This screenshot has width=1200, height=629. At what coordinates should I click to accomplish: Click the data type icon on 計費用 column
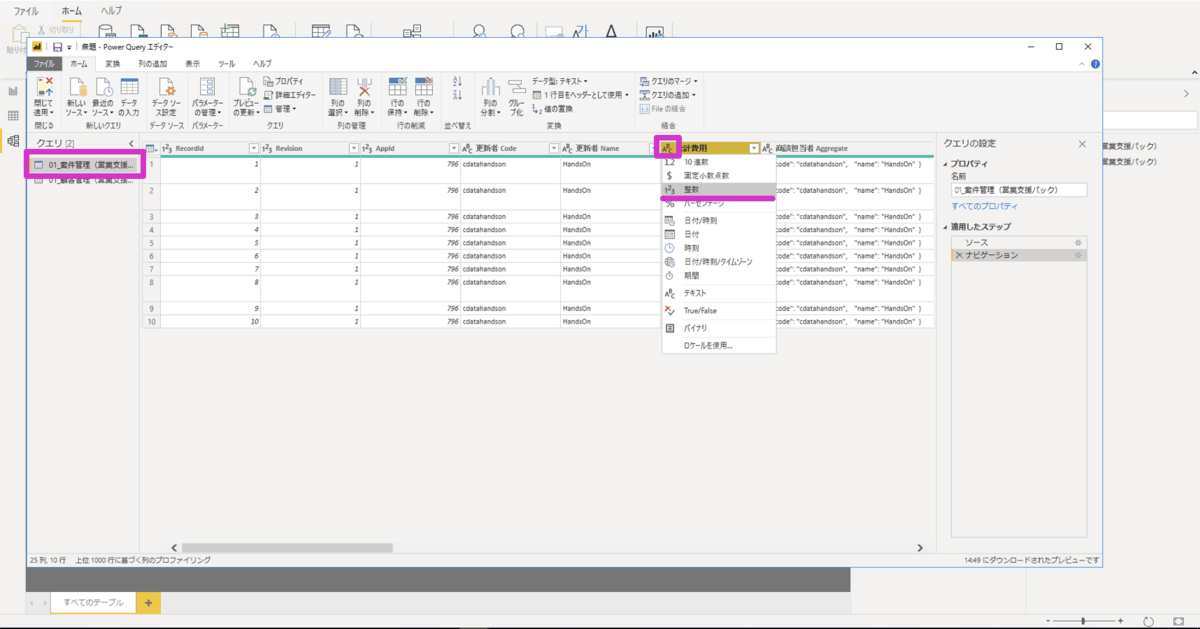click(668, 148)
